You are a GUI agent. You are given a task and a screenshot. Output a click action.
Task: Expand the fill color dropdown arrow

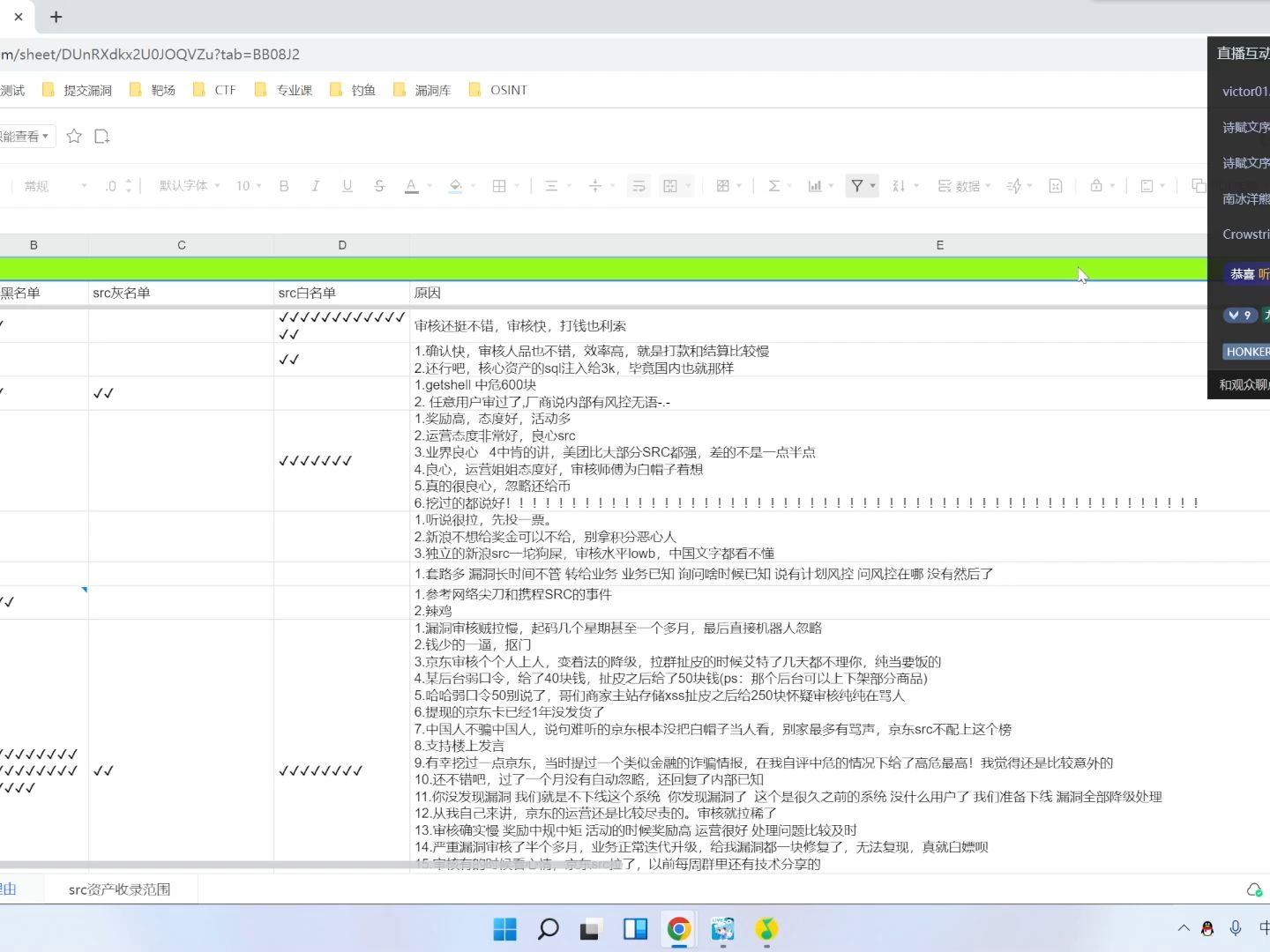click(x=474, y=186)
